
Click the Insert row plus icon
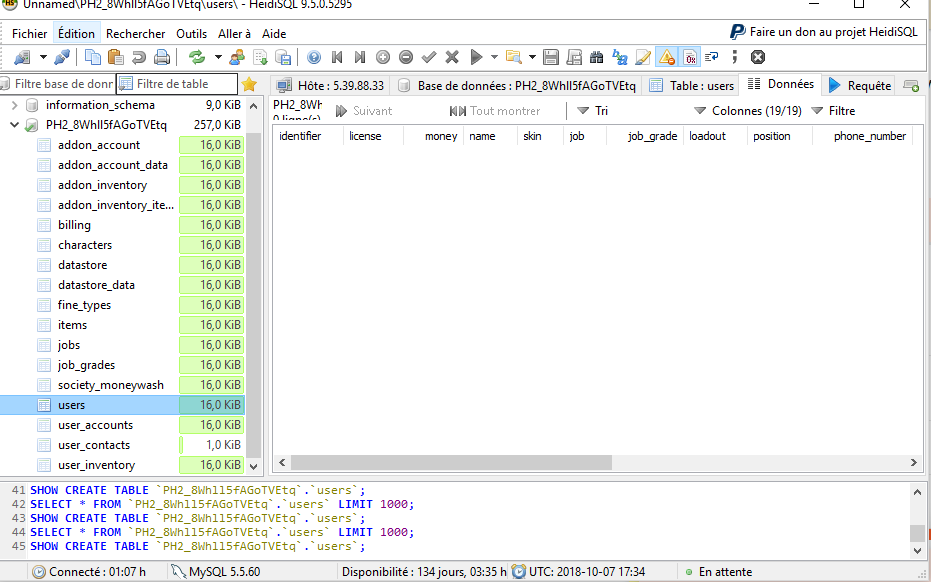pos(383,57)
